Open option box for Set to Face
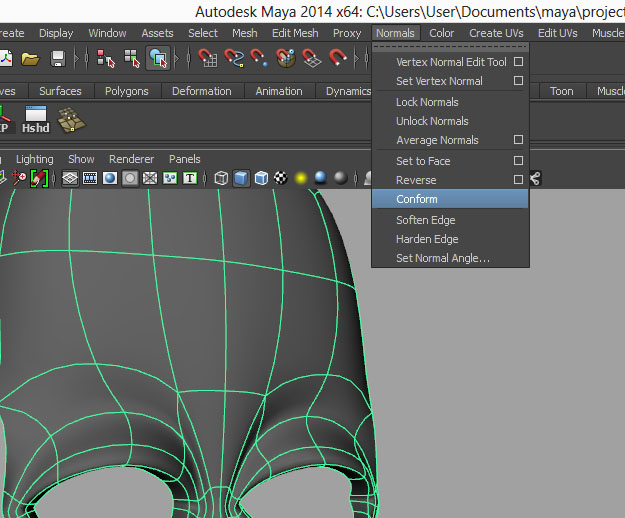This screenshot has width=625, height=518. [x=518, y=161]
